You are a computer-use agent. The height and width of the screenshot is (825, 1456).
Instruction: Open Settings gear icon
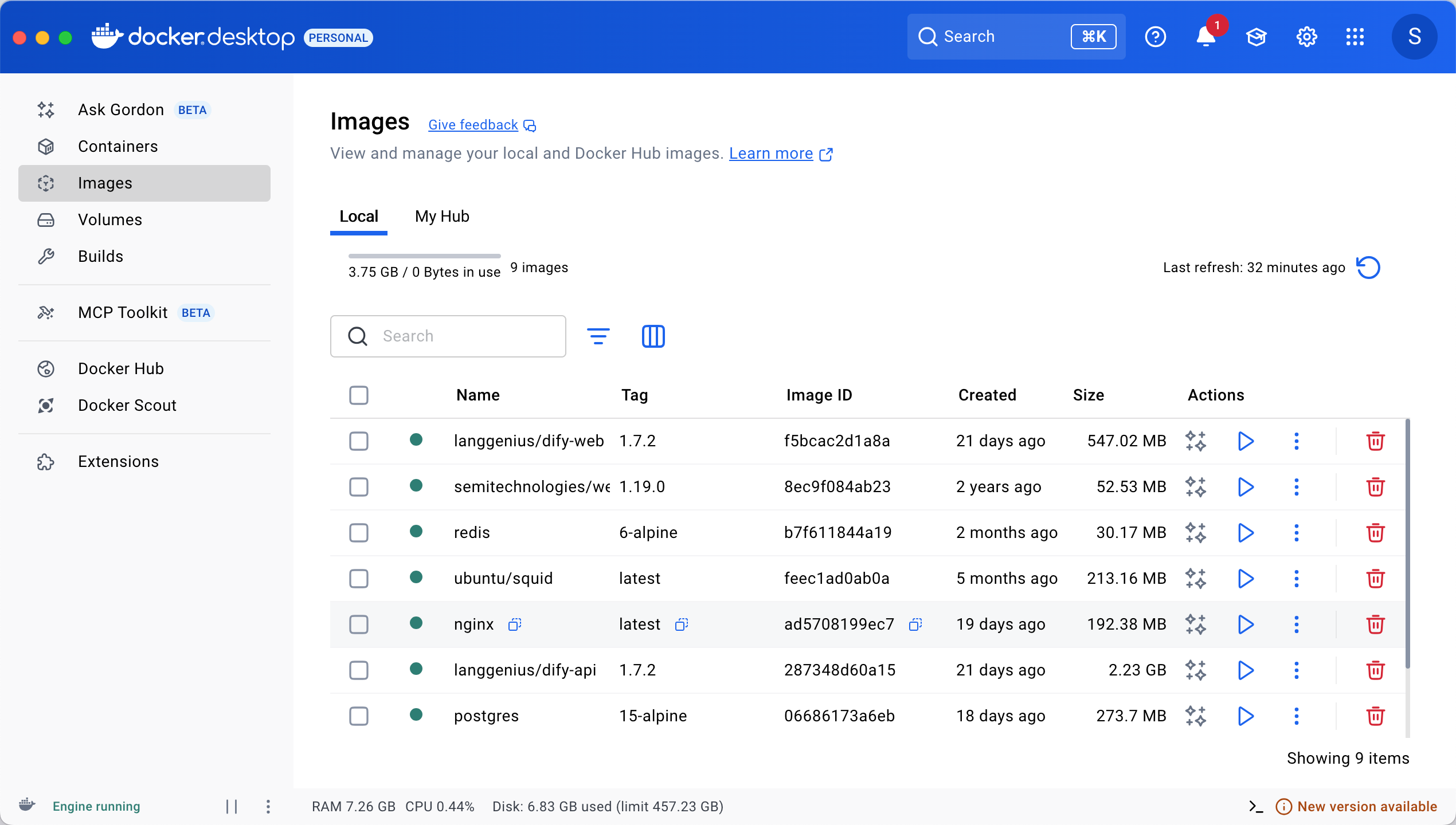point(1306,37)
